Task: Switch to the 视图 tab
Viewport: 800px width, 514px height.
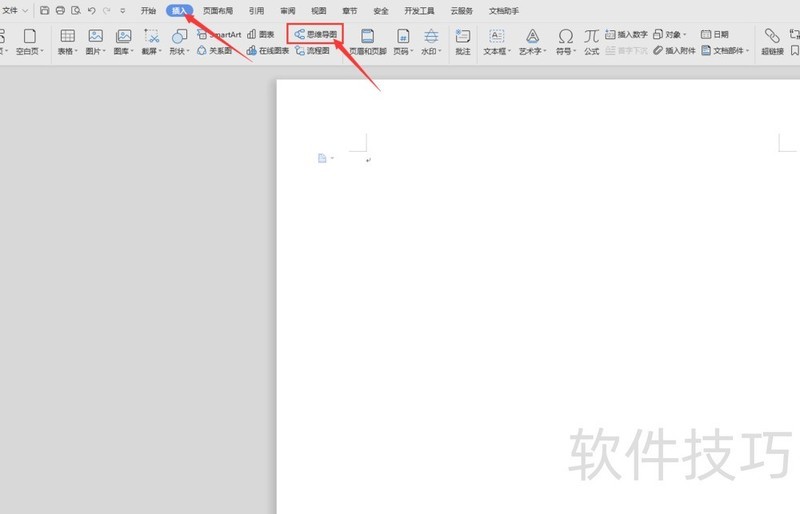Action: pyautogui.click(x=319, y=11)
